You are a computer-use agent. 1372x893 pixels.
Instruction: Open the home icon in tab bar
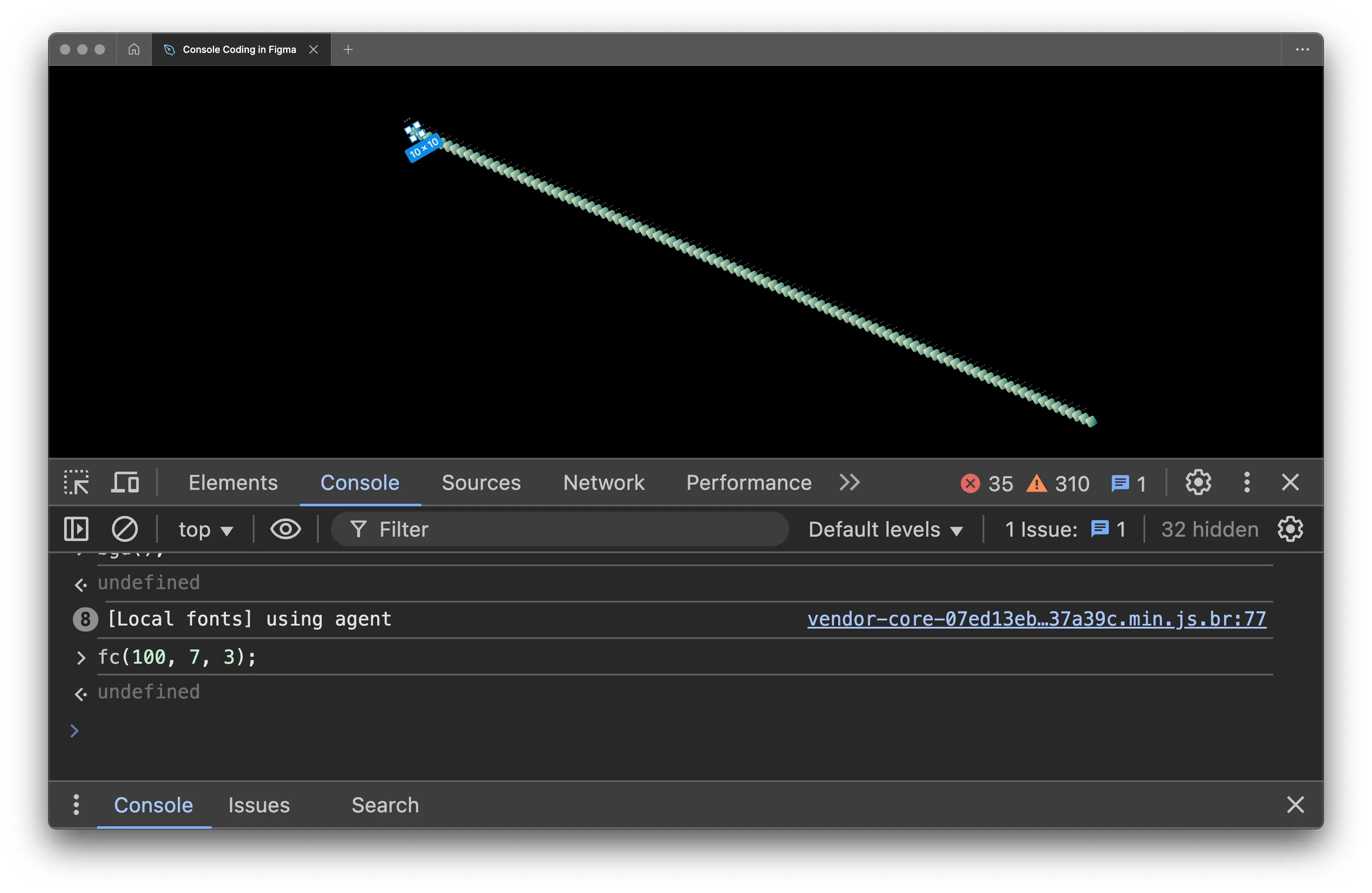pos(134,49)
